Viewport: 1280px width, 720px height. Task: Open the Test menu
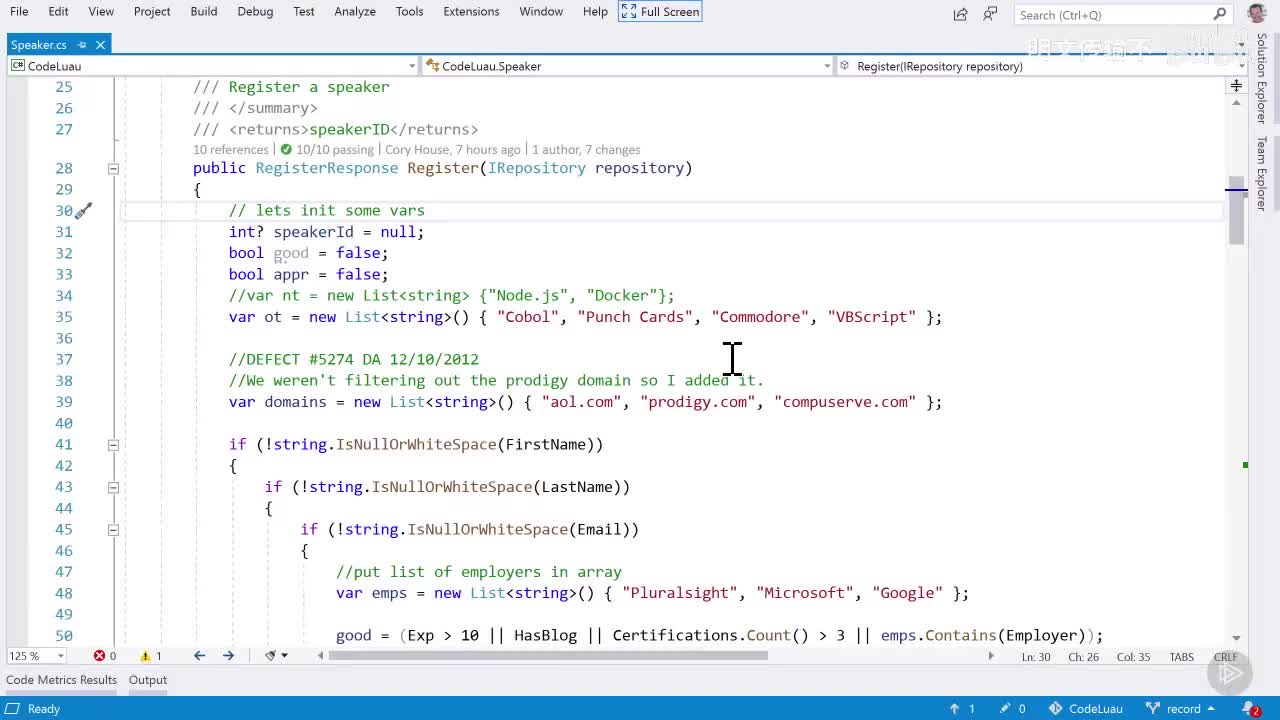[x=304, y=11]
